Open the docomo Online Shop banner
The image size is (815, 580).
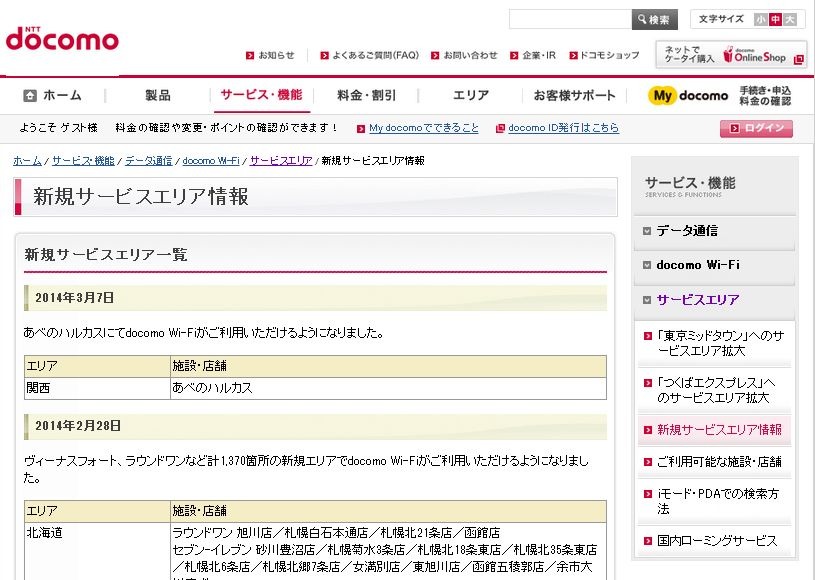tap(731, 54)
